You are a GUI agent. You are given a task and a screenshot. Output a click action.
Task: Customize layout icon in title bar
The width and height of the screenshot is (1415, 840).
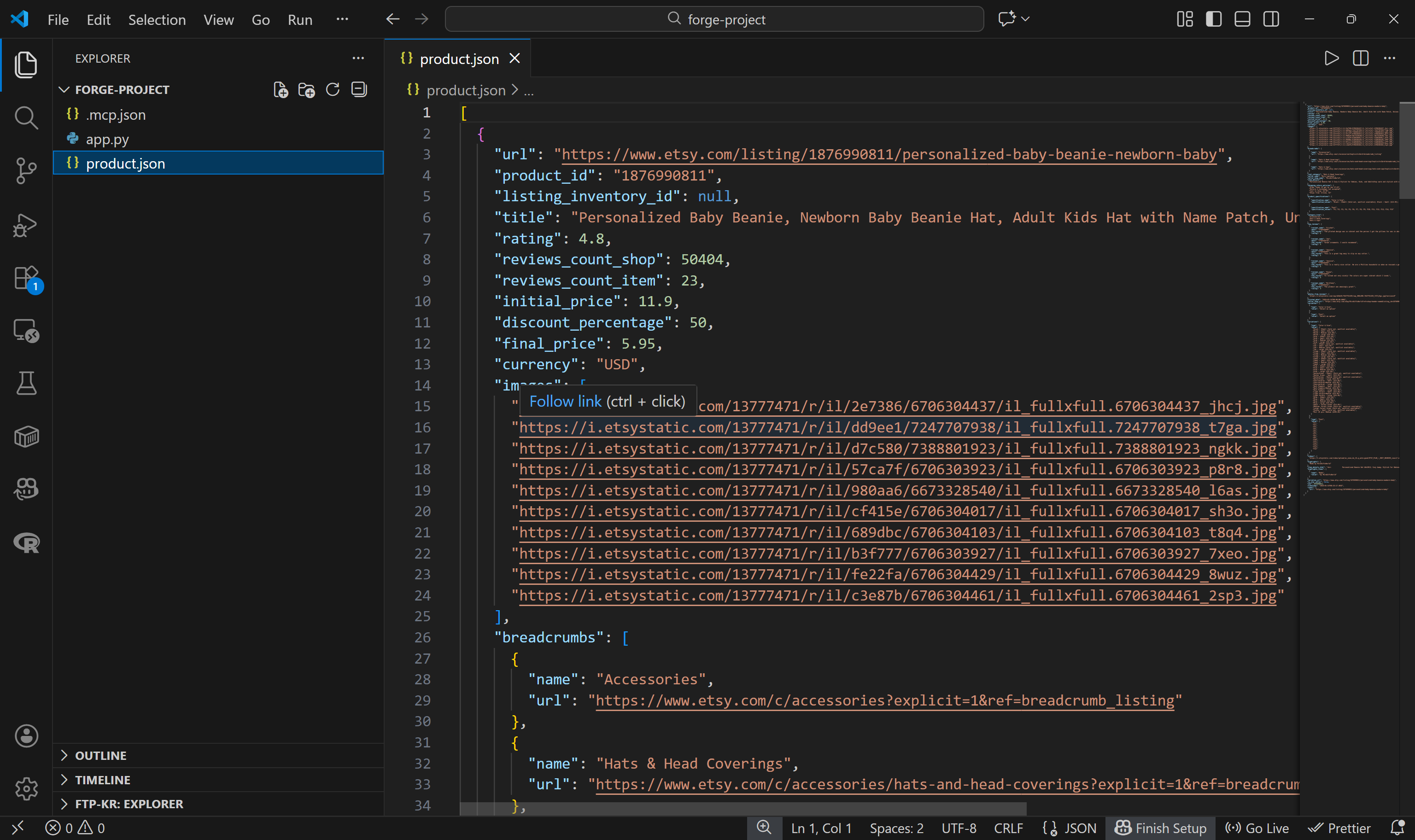tap(1185, 19)
